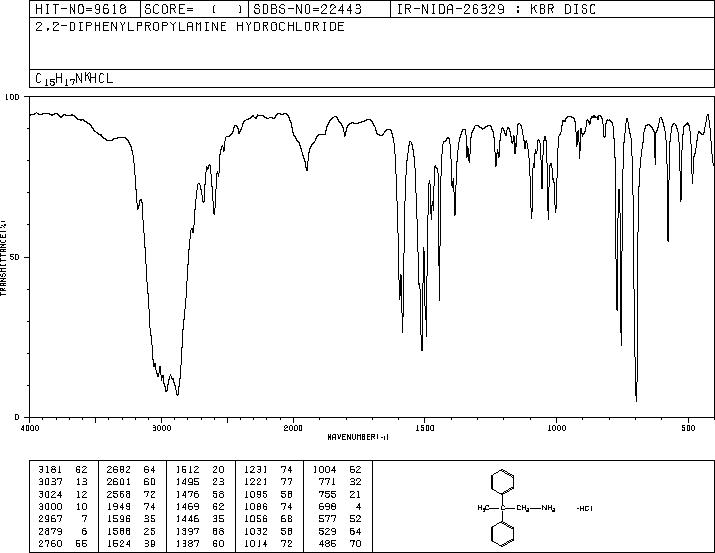Click the 1500 x-axis tick label

point(425,428)
